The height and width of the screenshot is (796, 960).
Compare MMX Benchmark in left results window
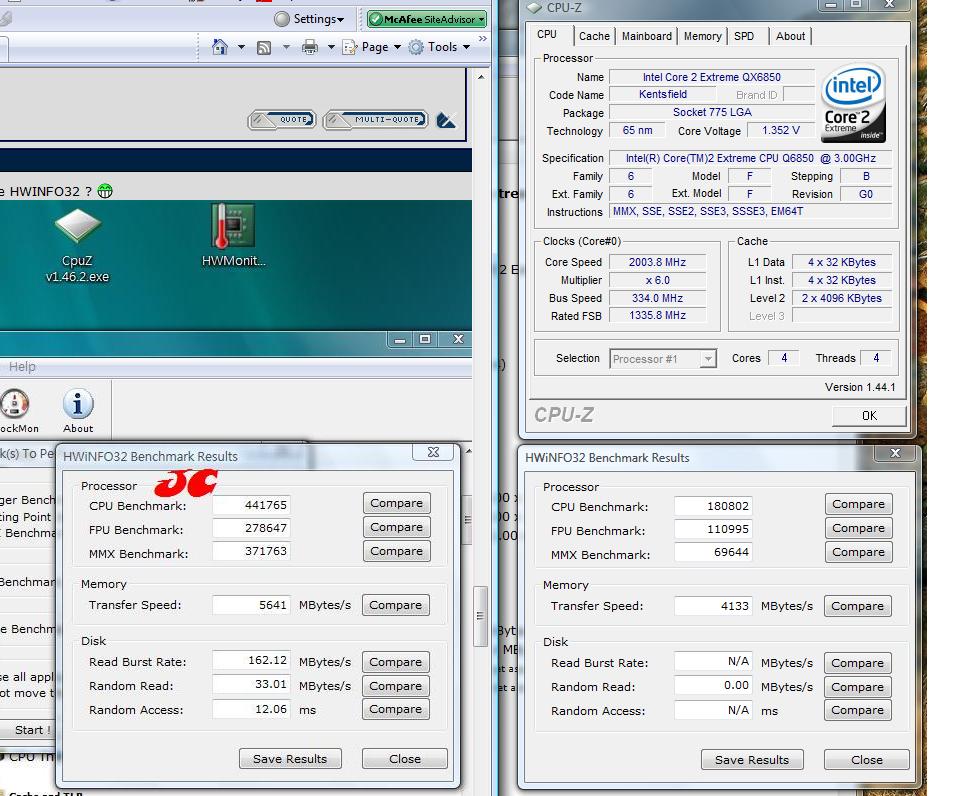[x=396, y=551]
